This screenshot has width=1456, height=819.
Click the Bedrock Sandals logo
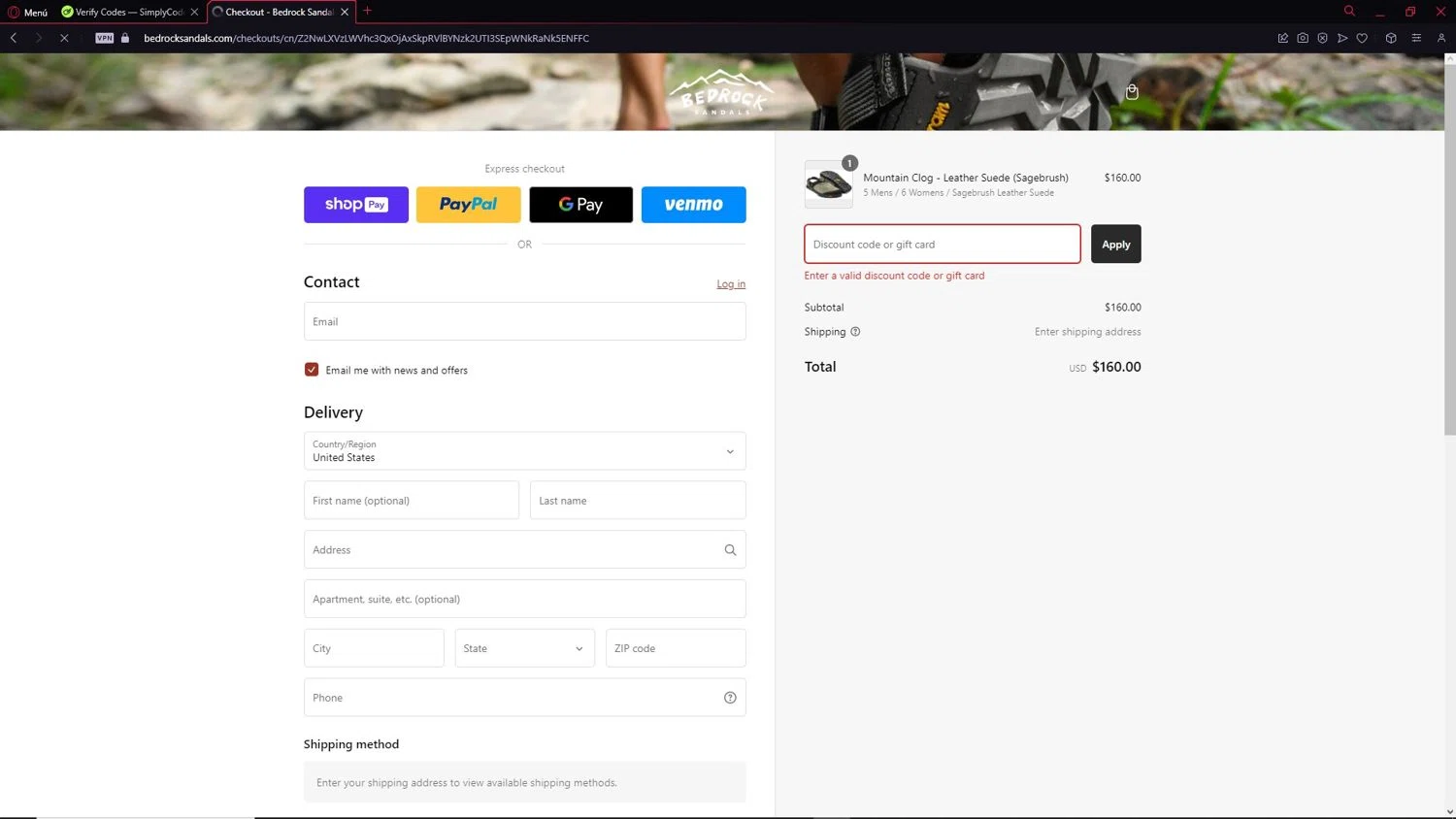pyautogui.click(x=721, y=92)
